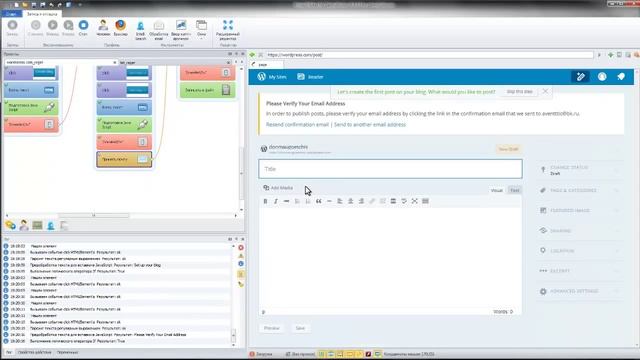The height and width of the screenshot is (360, 640).
Task: Switch to the Переменные tab
Action: [67, 352]
